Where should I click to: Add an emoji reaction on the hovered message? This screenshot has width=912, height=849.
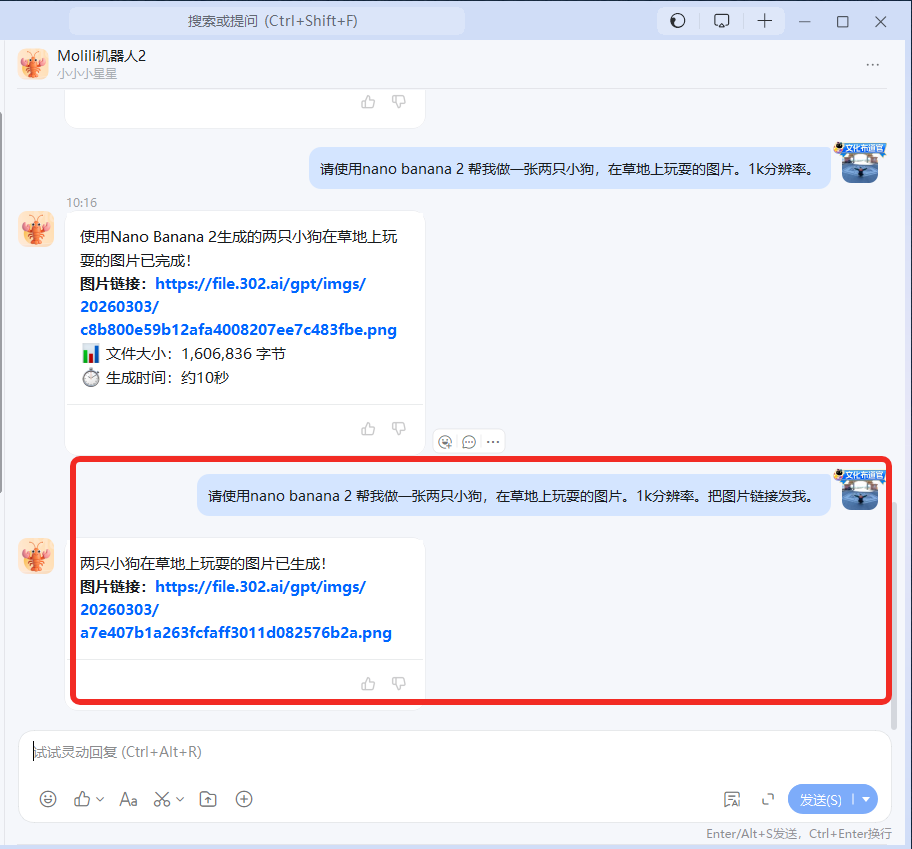[x=445, y=441]
